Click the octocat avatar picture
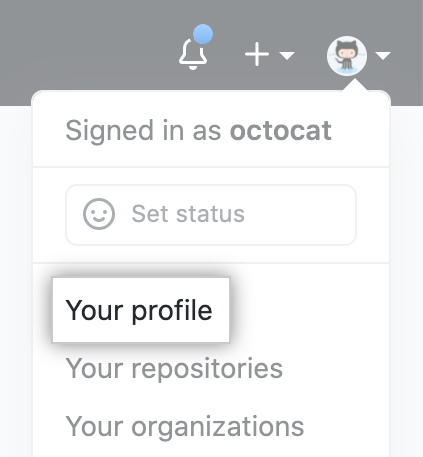This screenshot has height=457, width=423. click(347, 56)
